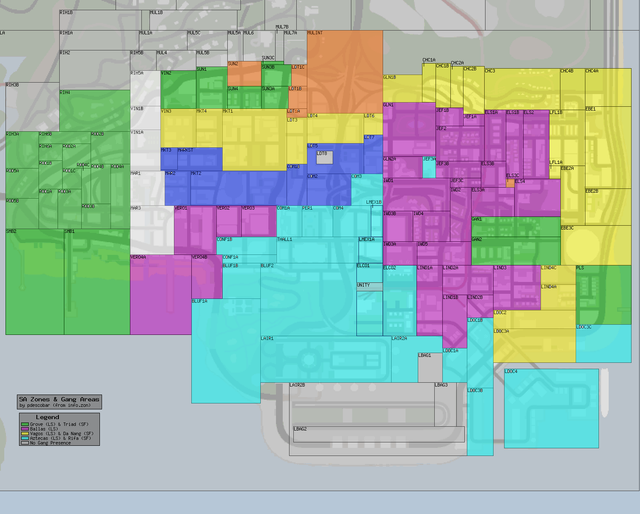
Task: Click the 'Ballas (LS)' legend label
Action: tap(44, 429)
